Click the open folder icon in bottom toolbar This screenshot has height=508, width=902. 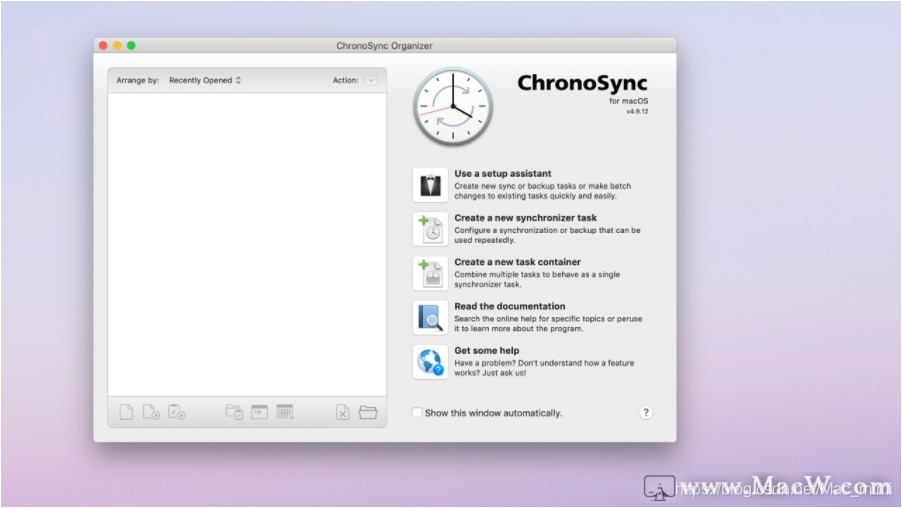tap(368, 412)
